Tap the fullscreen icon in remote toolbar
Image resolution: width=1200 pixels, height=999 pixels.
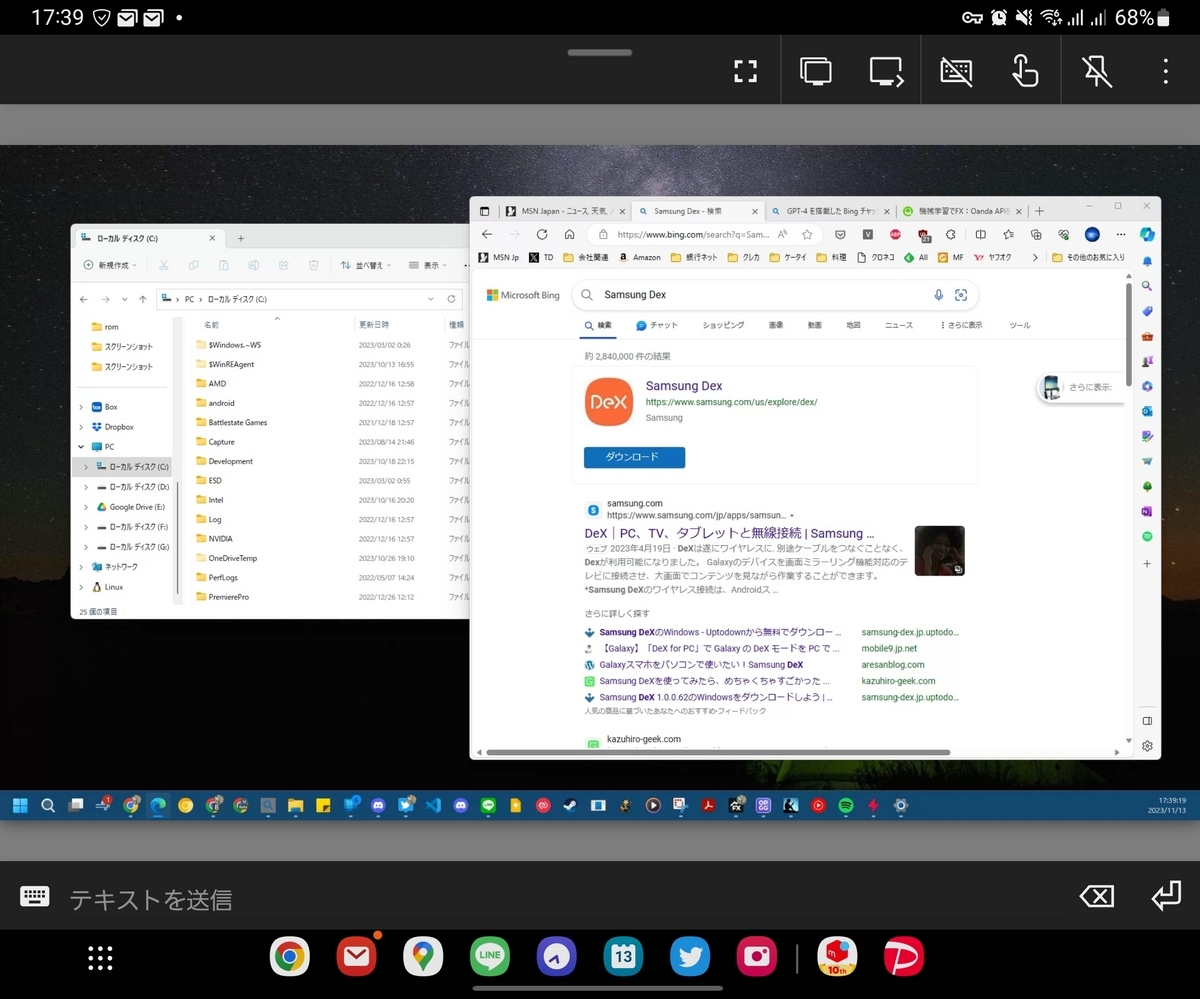(745, 71)
